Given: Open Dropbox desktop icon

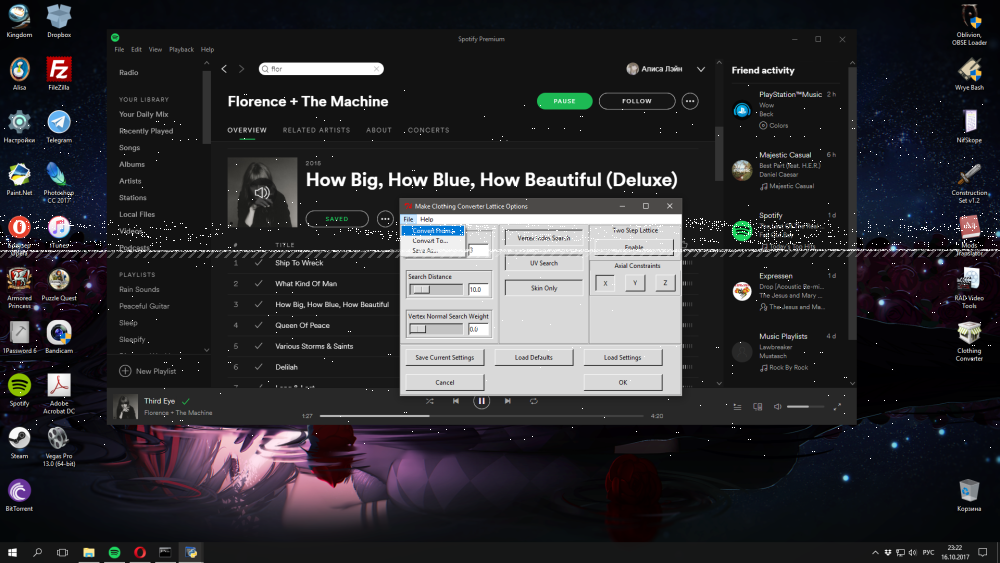Looking at the screenshot, I should tap(59, 20).
